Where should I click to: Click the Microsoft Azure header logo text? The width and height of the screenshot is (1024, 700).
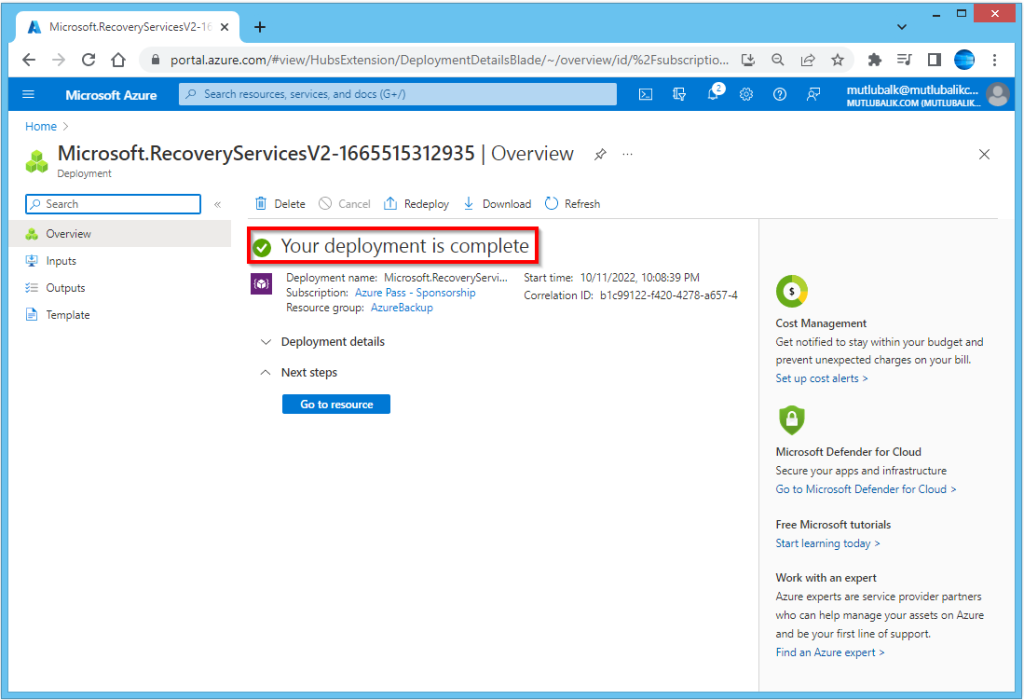(x=111, y=95)
